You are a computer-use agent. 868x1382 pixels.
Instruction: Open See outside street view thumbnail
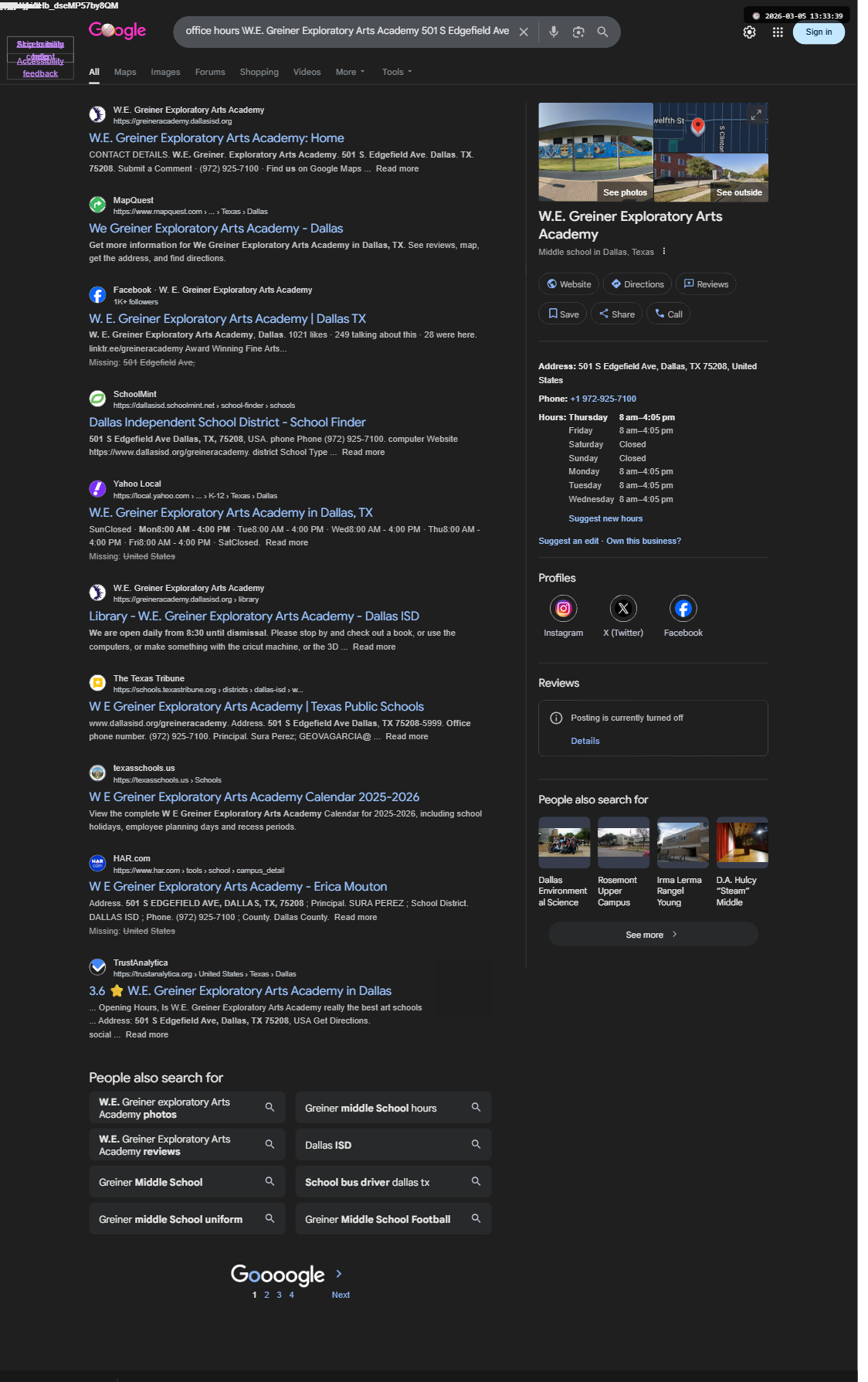point(711,178)
